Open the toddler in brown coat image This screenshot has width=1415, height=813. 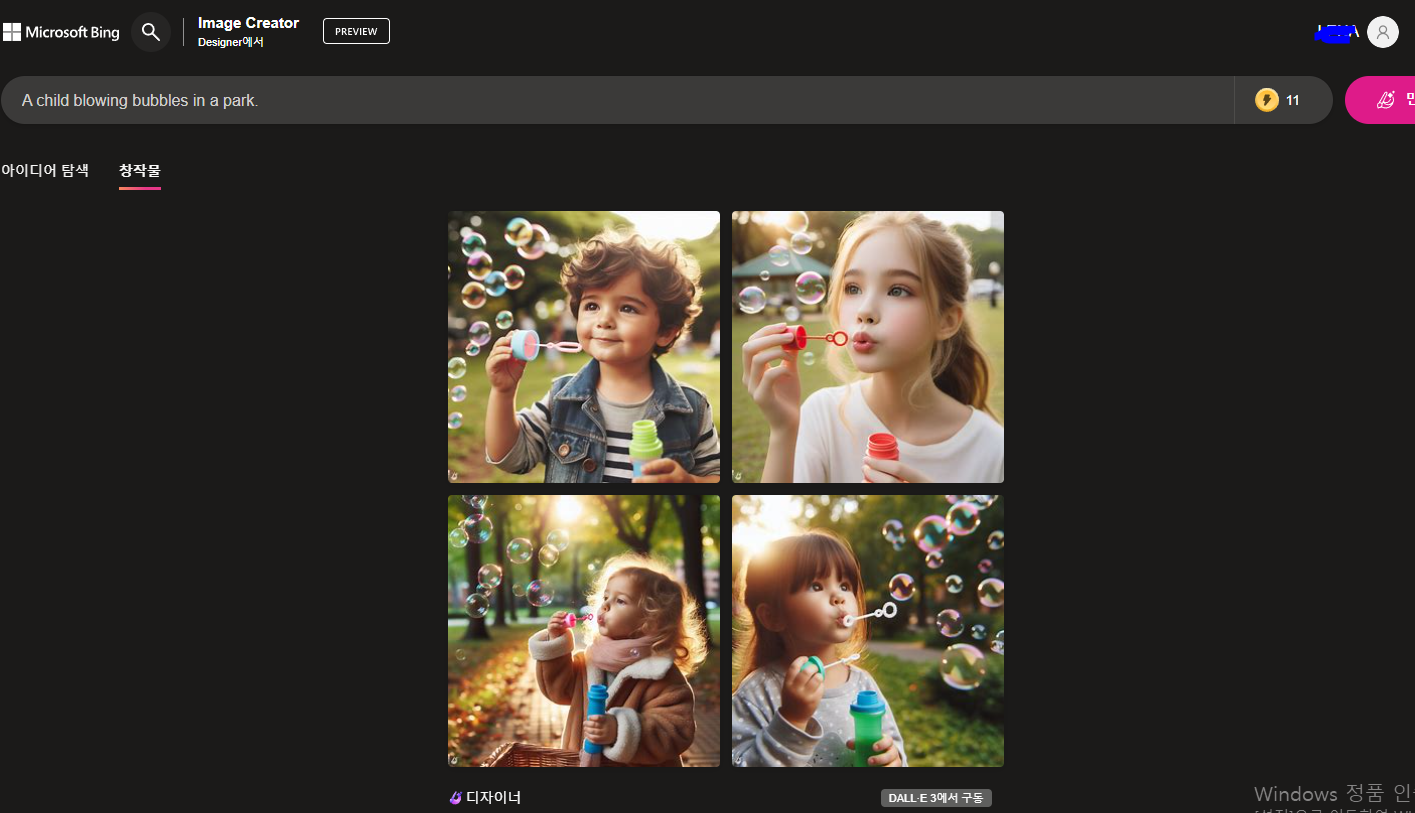click(x=584, y=631)
